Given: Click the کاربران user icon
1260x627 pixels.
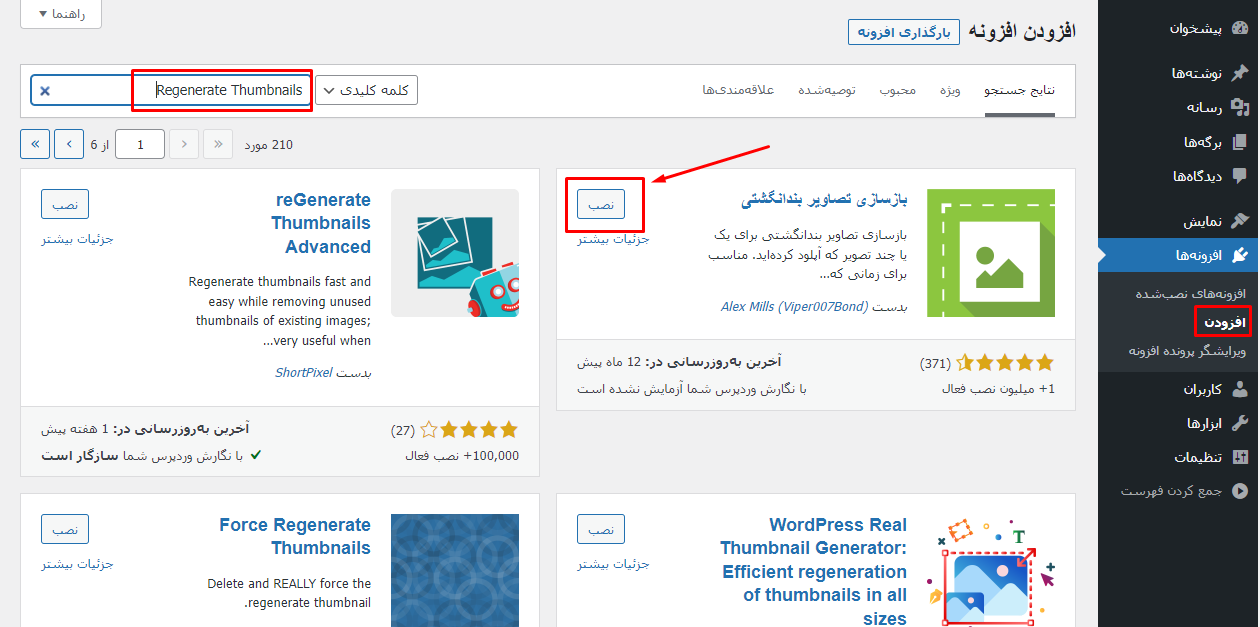Looking at the screenshot, I should (x=1240, y=389).
